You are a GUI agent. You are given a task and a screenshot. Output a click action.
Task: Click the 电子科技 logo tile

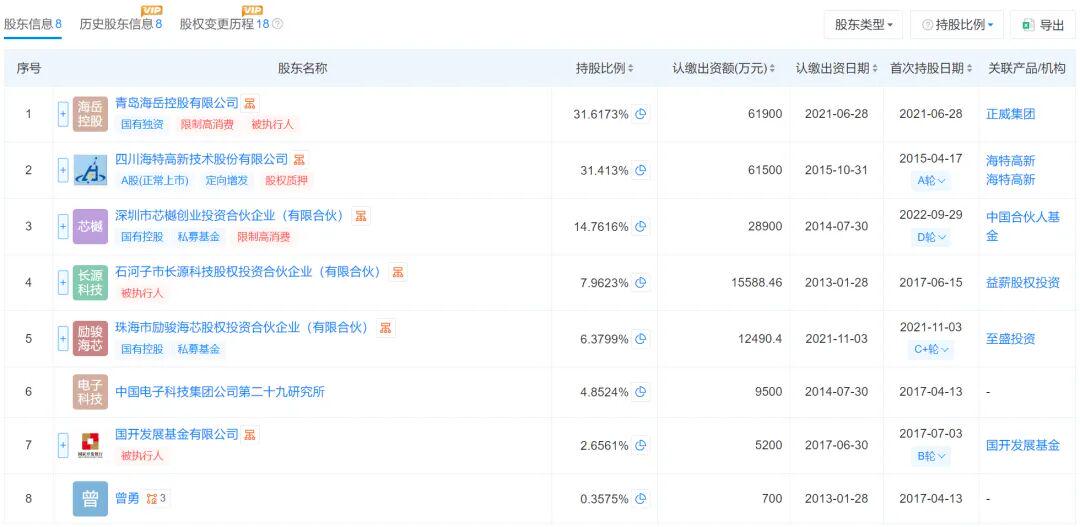tap(90, 392)
